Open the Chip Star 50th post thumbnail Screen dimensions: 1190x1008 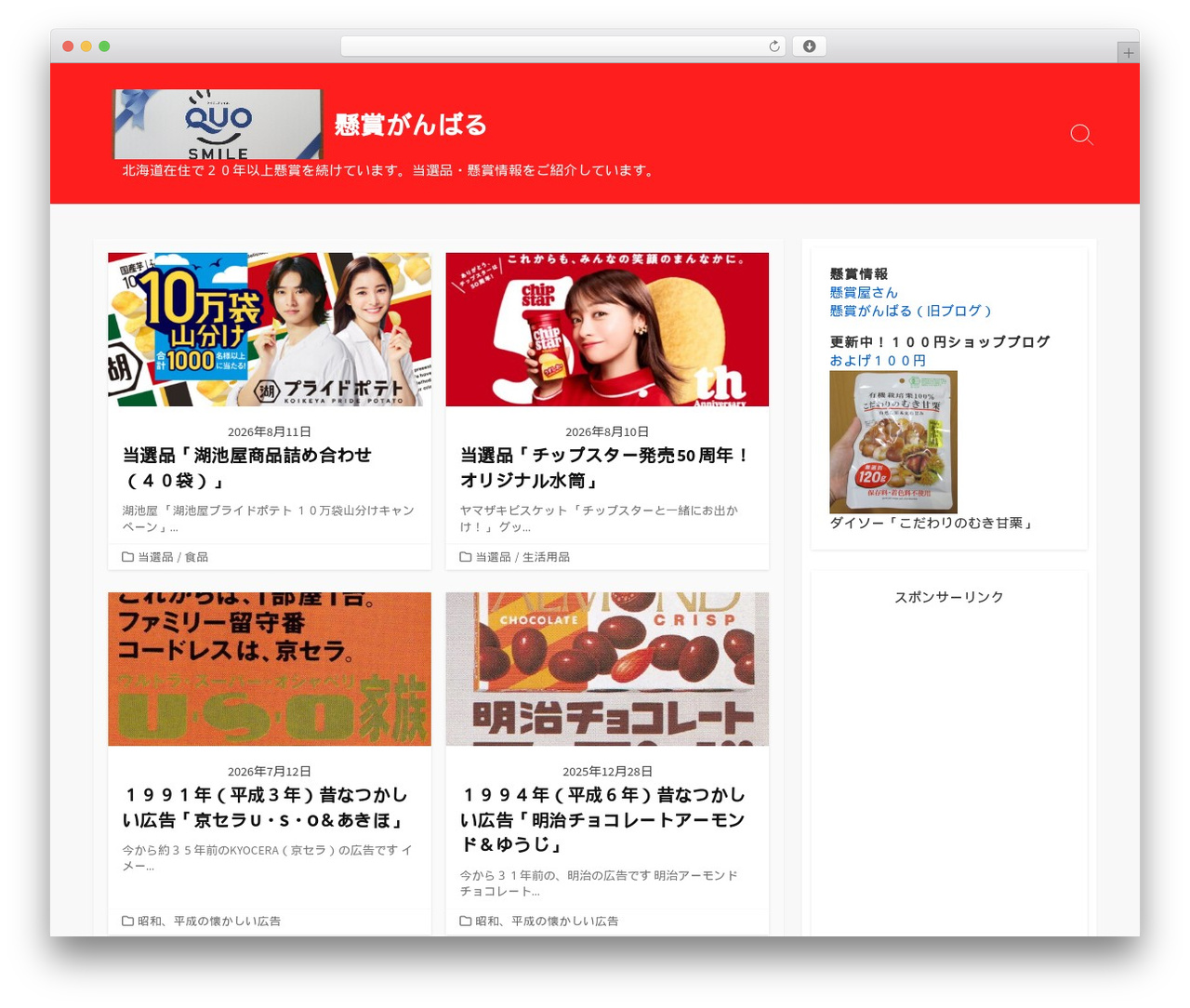(x=607, y=329)
